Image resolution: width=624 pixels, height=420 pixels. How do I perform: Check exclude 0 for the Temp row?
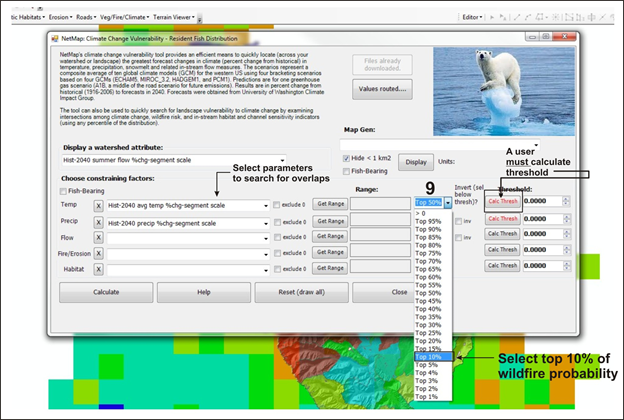click(x=277, y=204)
